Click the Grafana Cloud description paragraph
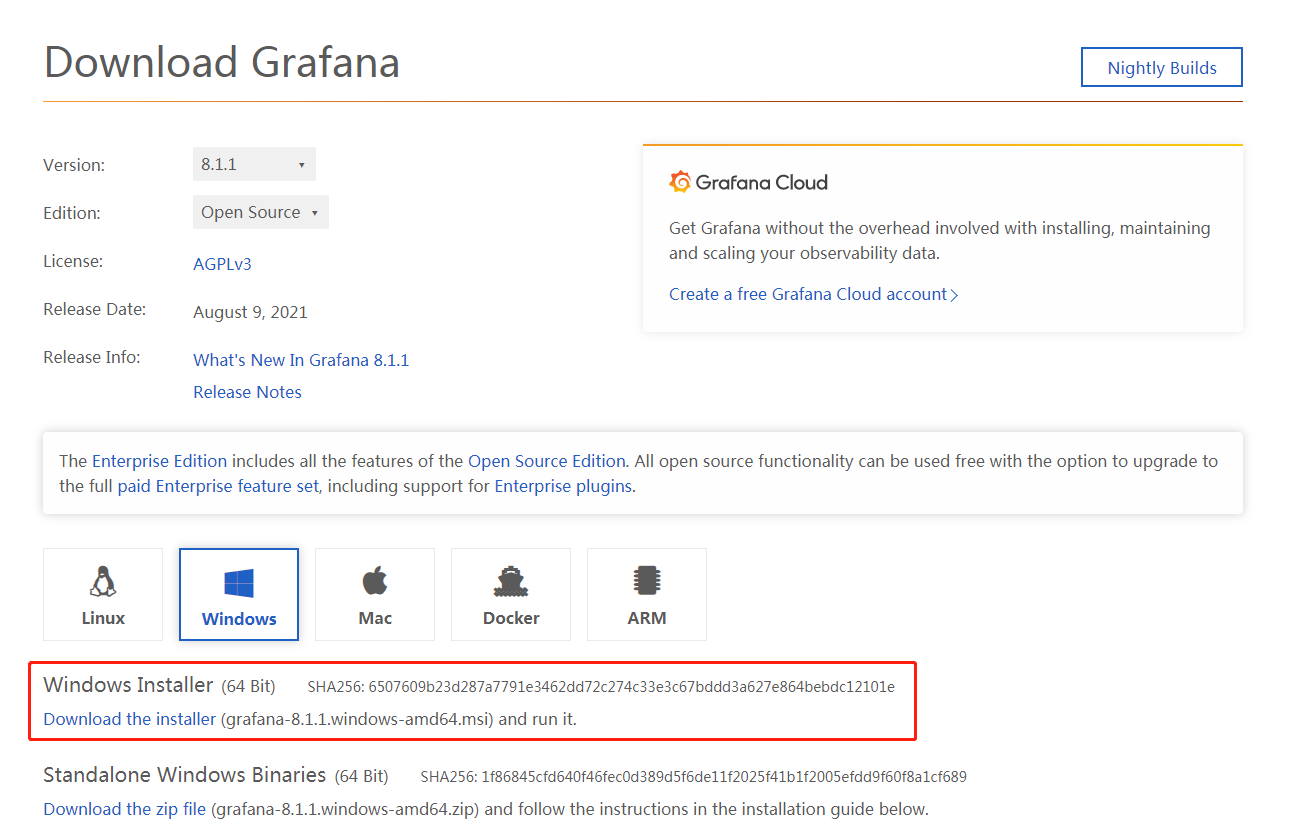The width and height of the screenshot is (1304, 834). [940, 241]
